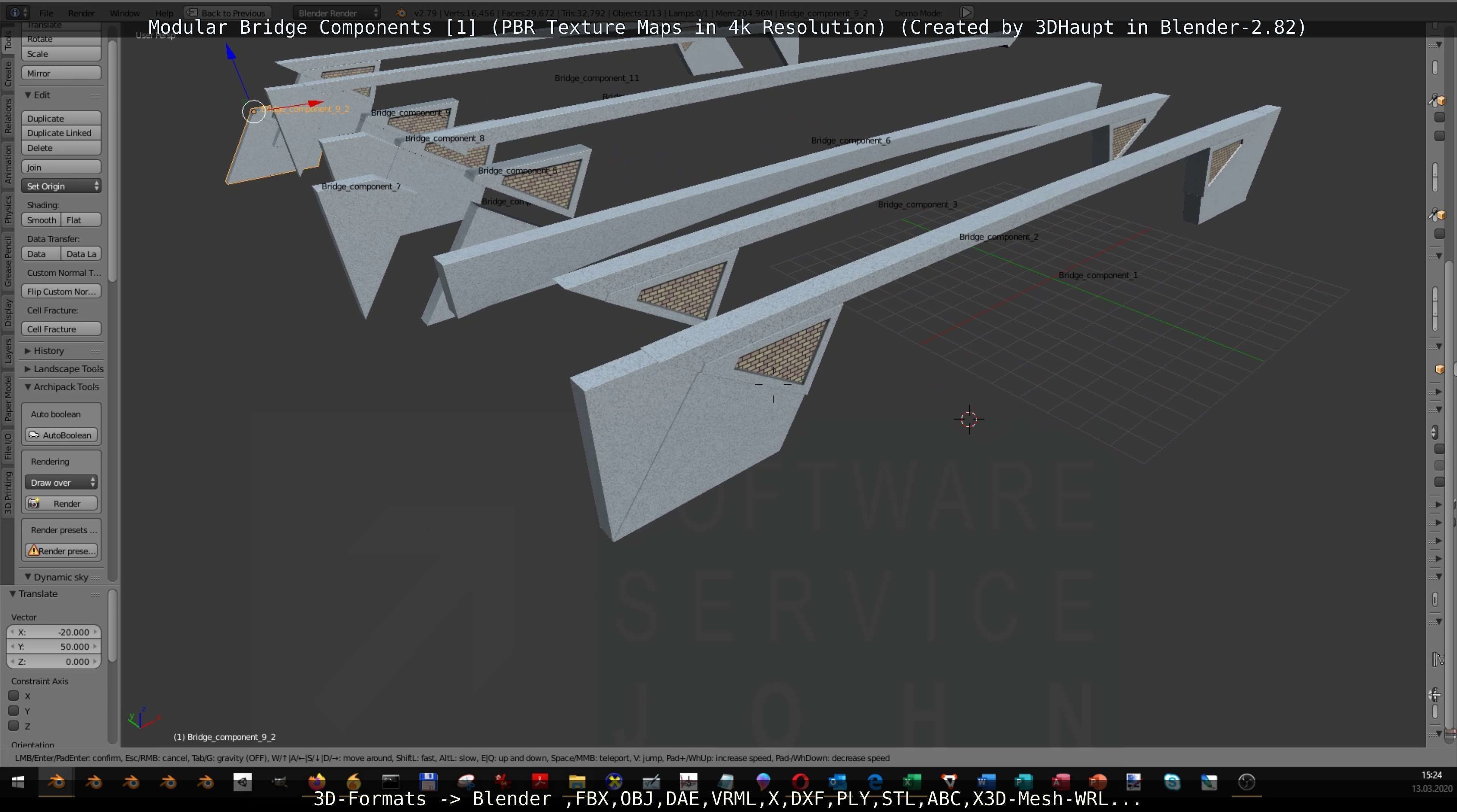Switch to the Create tab

(x=8, y=74)
